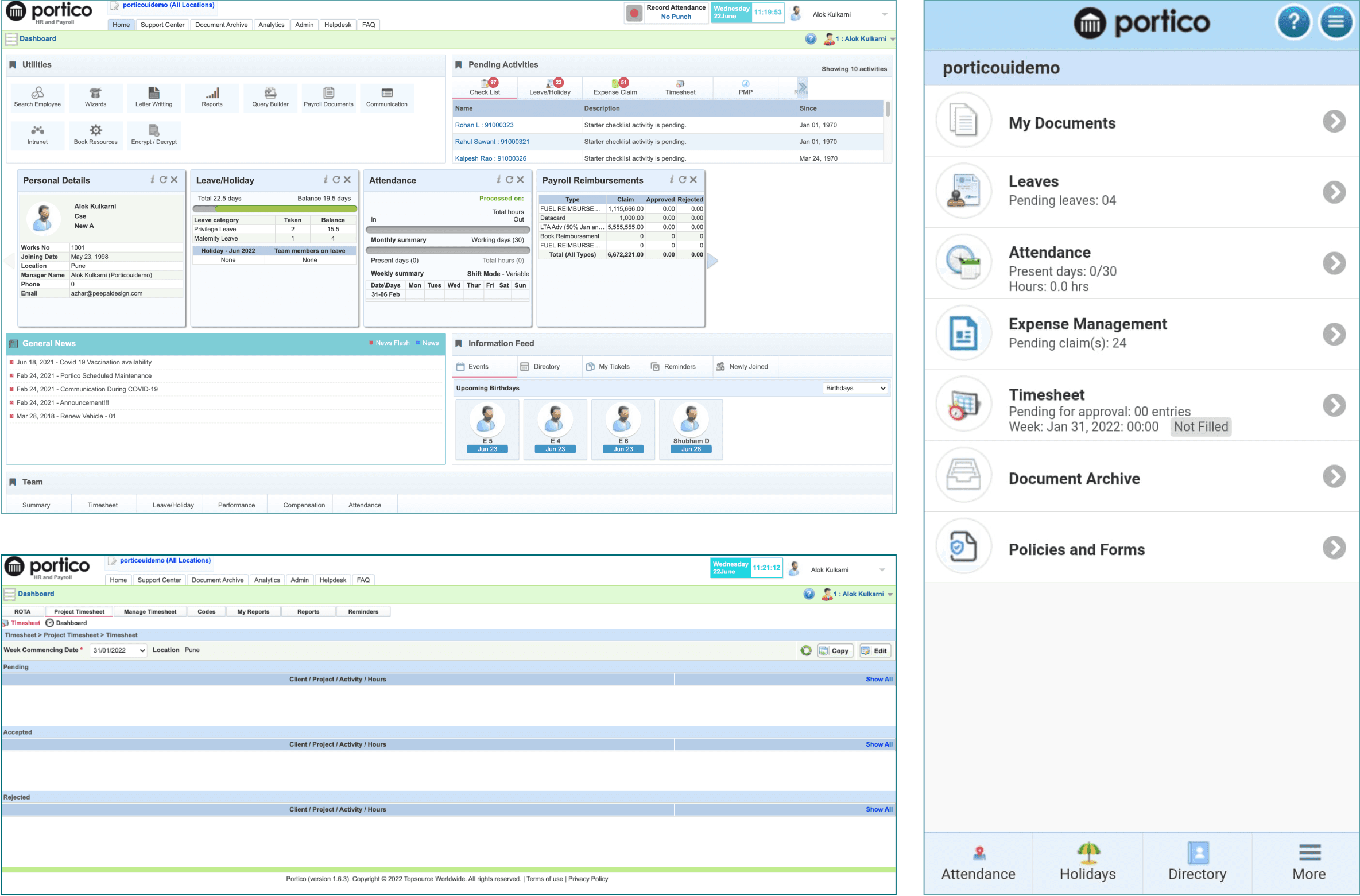The width and height of the screenshot is (1360, 896).
Task: Expand Alok Kulkarni user menu in top header
Action: click(884, 14)
